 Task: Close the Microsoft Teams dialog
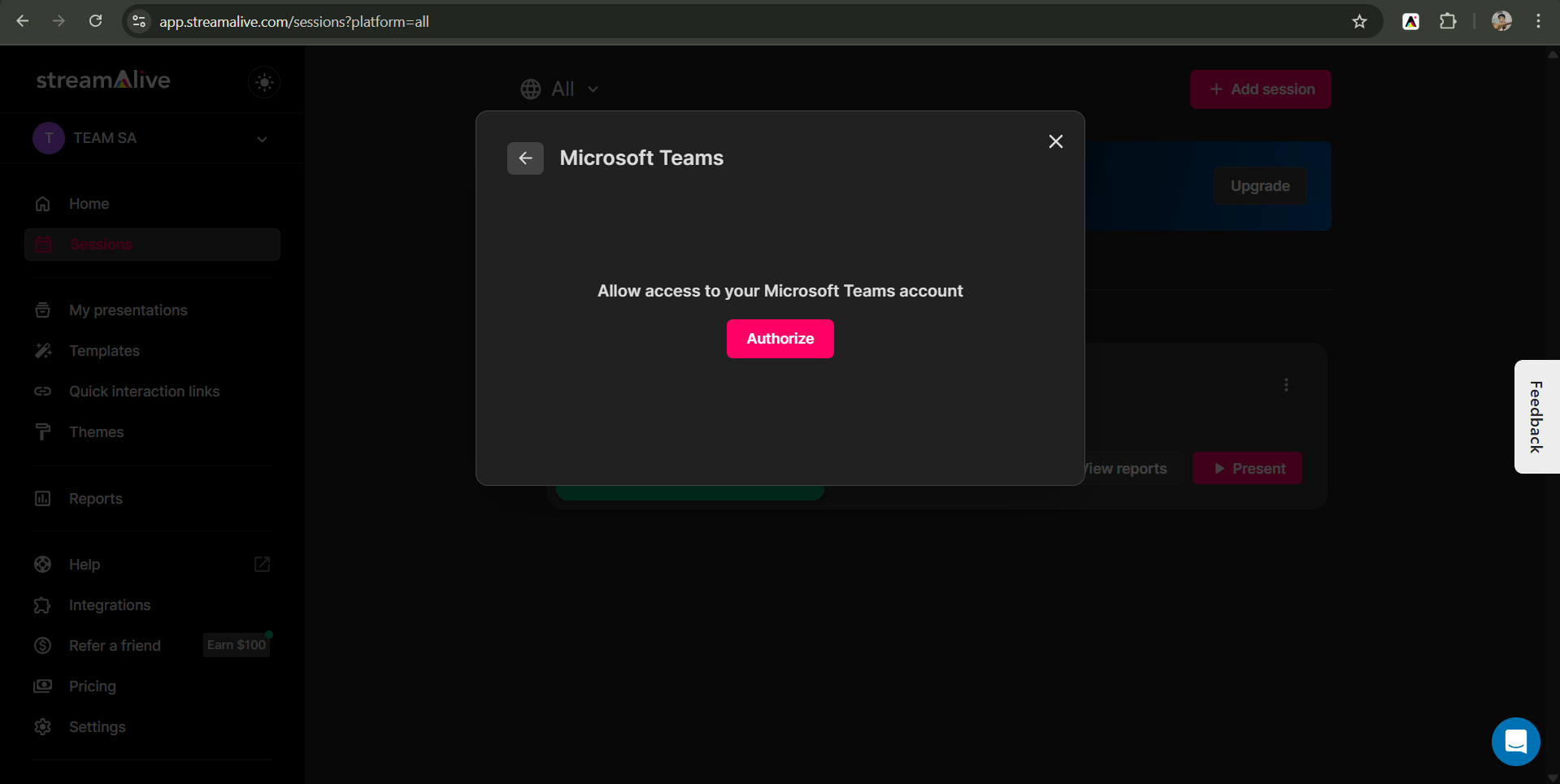[1055, 141]
